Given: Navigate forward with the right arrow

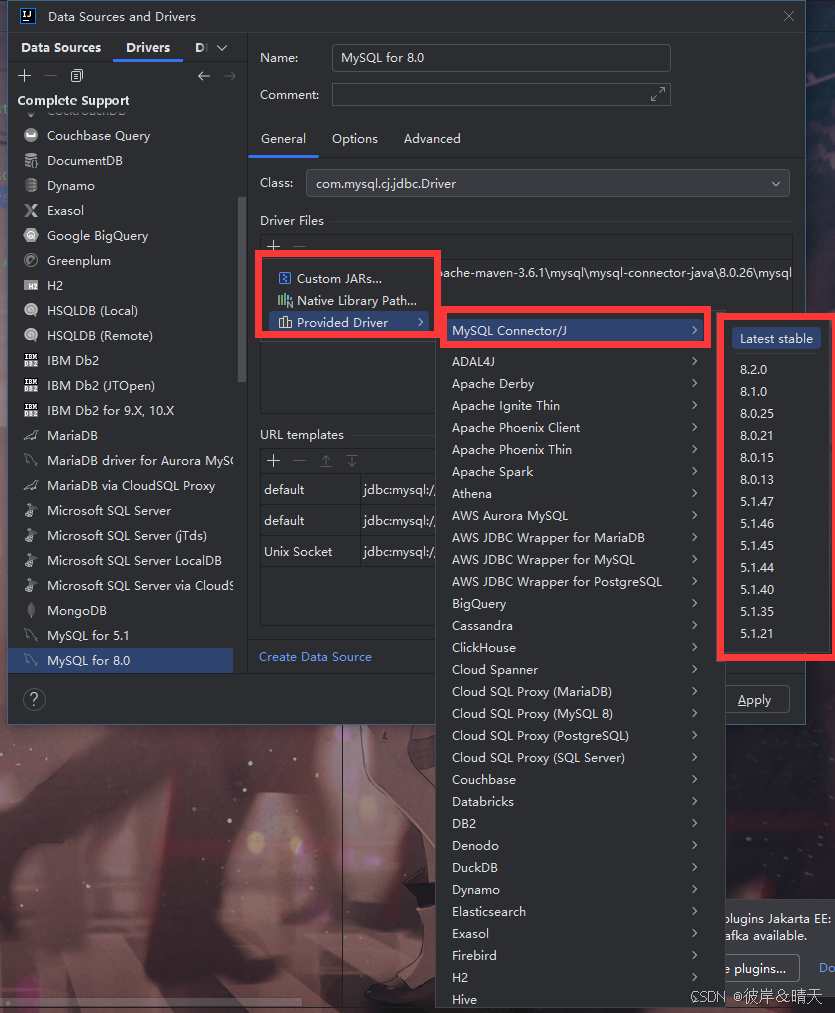Looking at the screenshot, I should coord(229,76).
